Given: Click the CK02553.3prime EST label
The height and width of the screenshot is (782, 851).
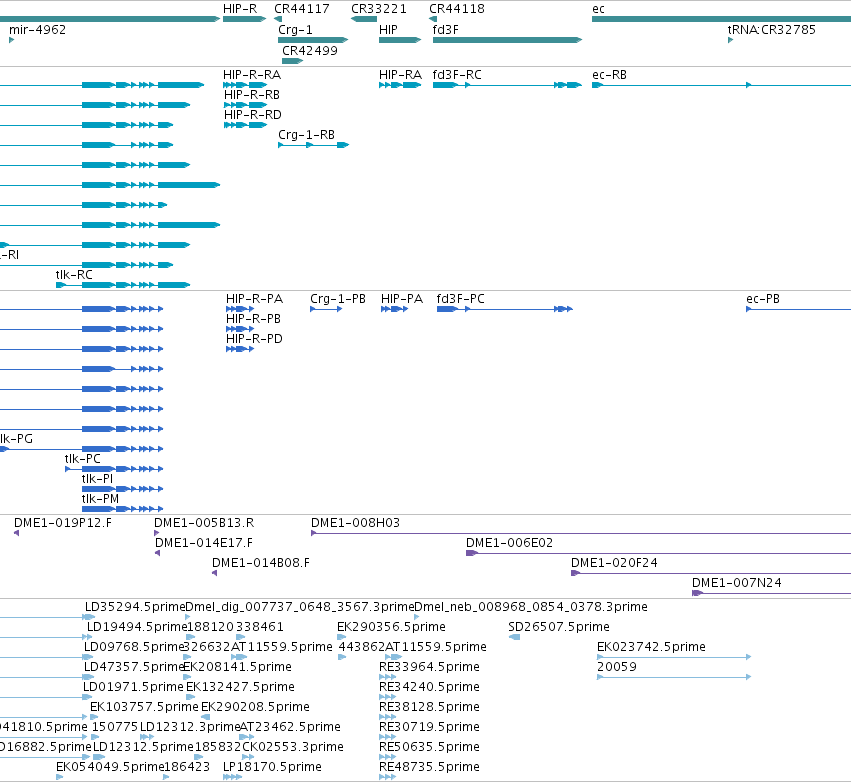Looking at the screenshot, I should pos(293,747).
